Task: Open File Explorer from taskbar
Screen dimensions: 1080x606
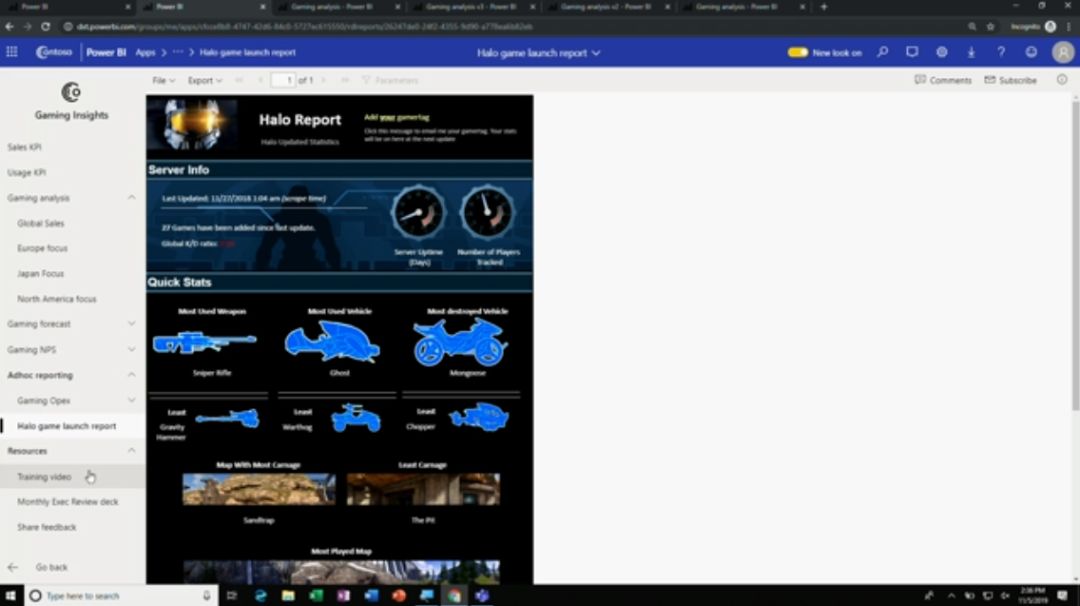Action: (x=288, y=596)
